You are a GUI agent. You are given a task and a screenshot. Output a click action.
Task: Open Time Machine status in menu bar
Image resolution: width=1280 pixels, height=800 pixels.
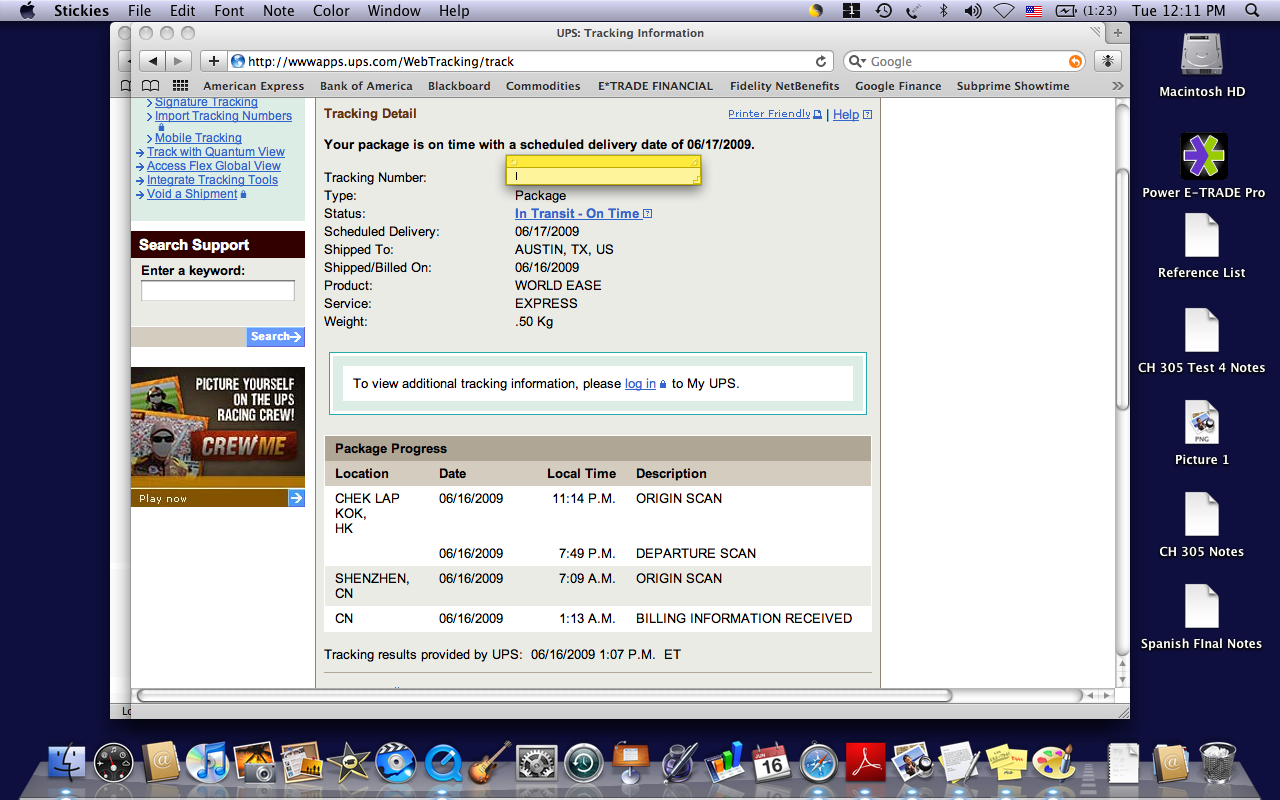coord(883,11)
